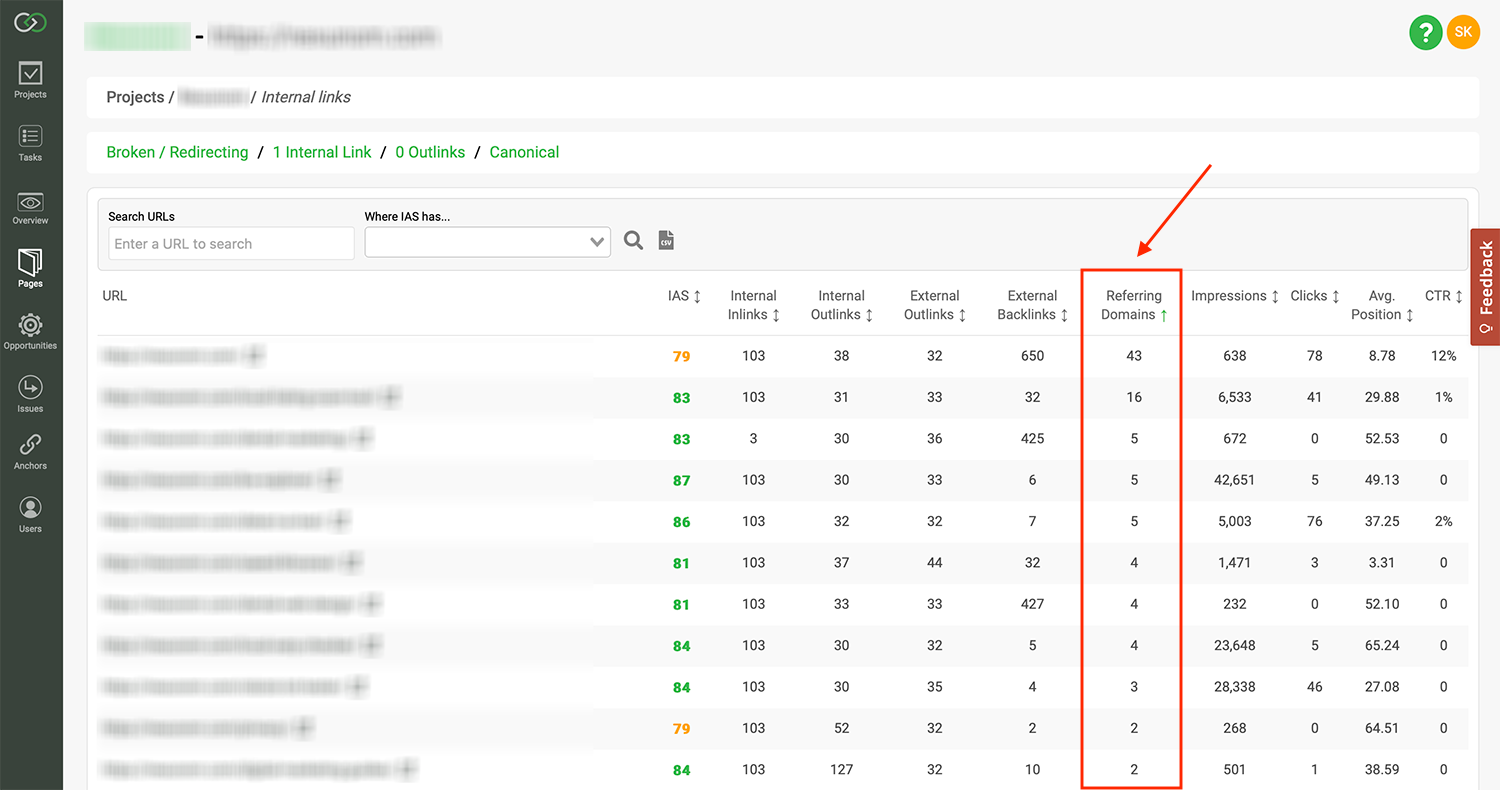Go to Tasks in the sidebar

click(x=30, y=143)
